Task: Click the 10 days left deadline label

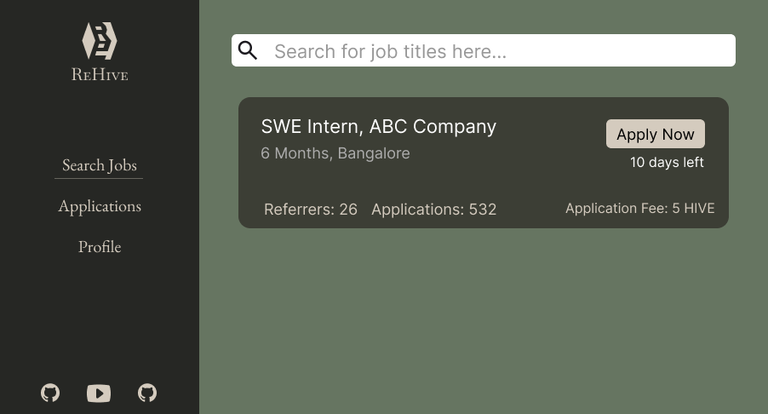Action: (667, 162)
